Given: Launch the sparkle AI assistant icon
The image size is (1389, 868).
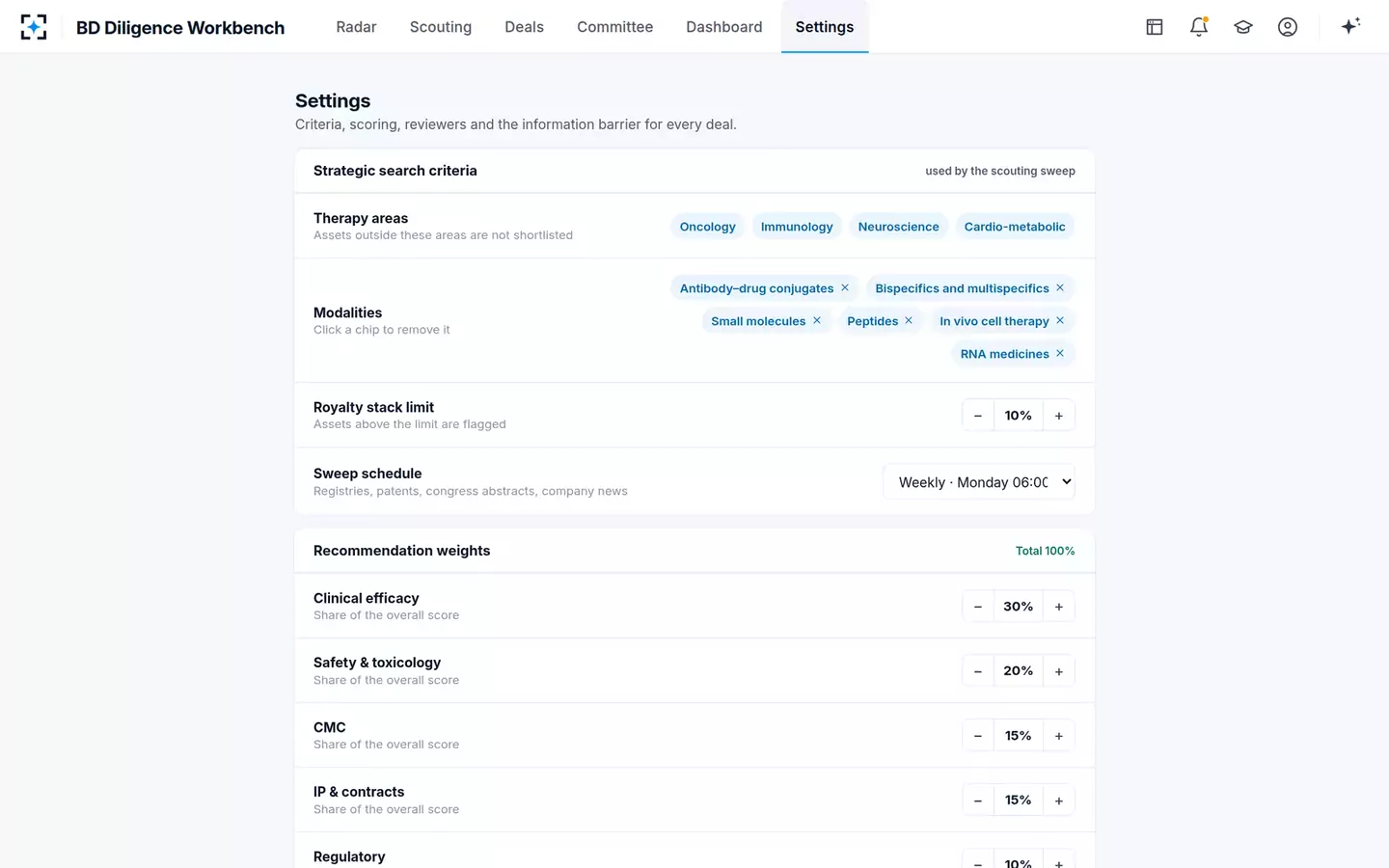Looking at the screenshot, I should pyautogui.click(x=1350, y=26).
